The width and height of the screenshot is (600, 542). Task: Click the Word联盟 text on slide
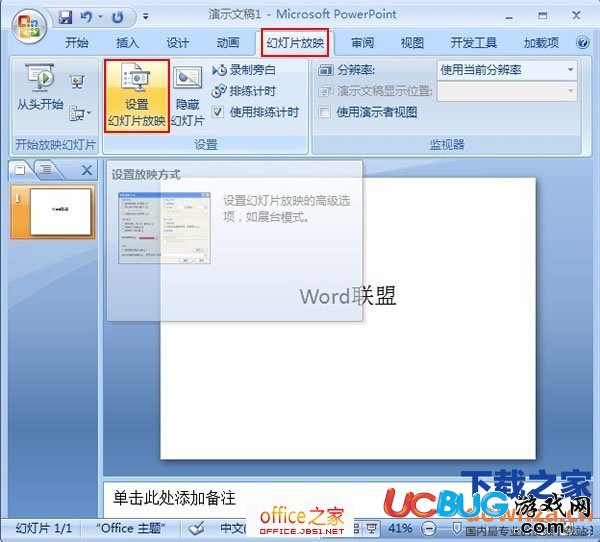click(x=347, y=296)
